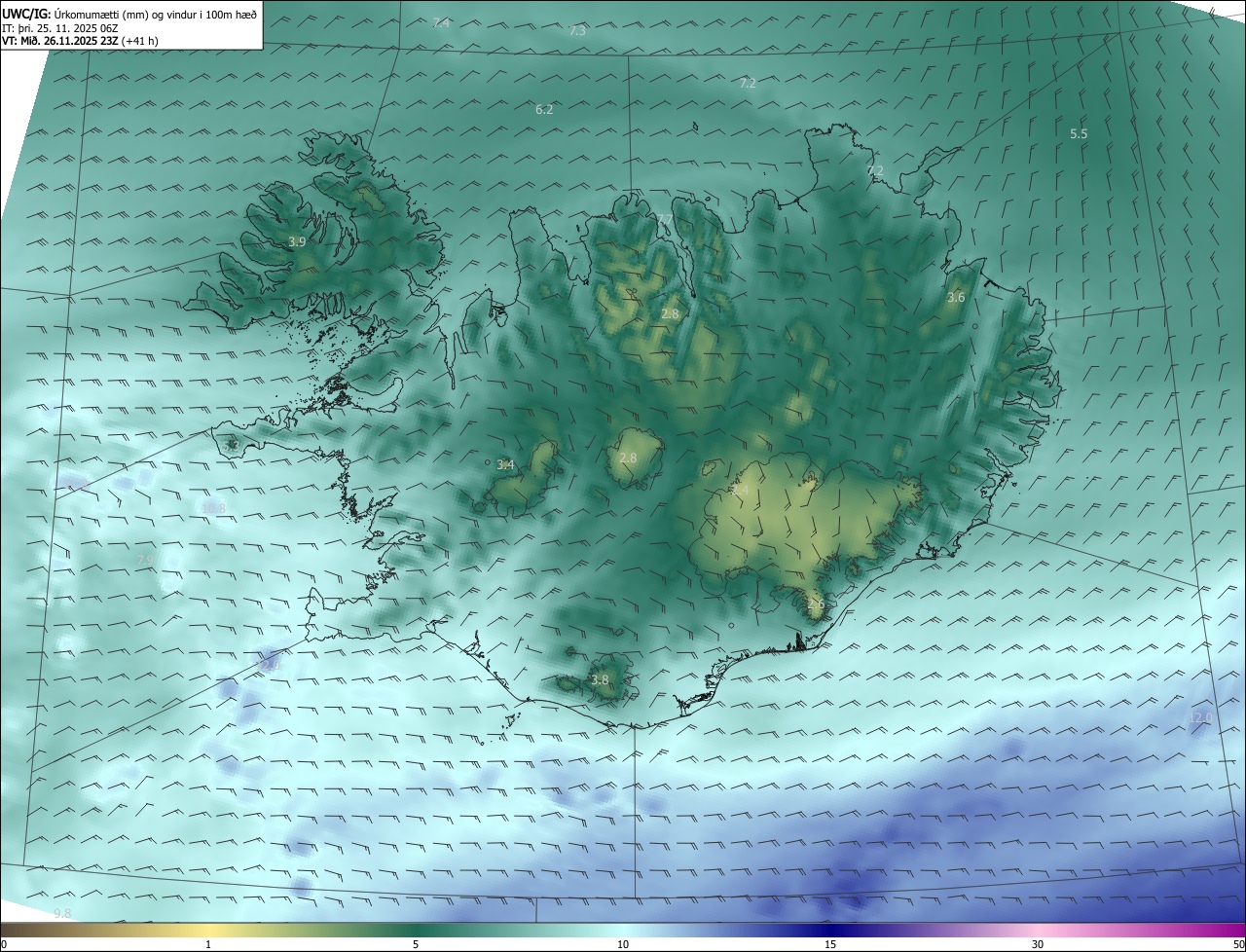1246x952 pixels.
Task: Click the 'VT: Mið. 26.11.2025 23Z (+41 h)' line
Action: (80, 41)
